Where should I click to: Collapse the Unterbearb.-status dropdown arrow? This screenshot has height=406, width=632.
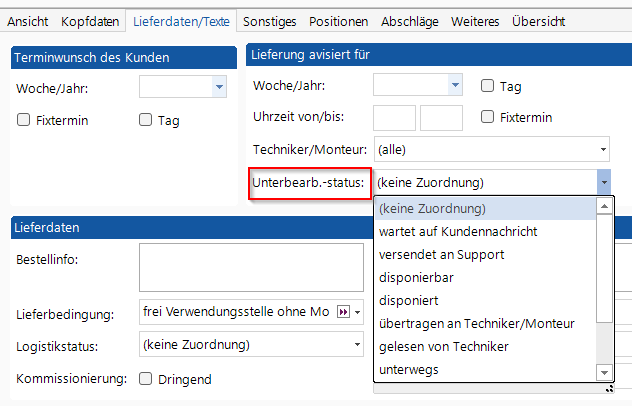coord(603,183)
